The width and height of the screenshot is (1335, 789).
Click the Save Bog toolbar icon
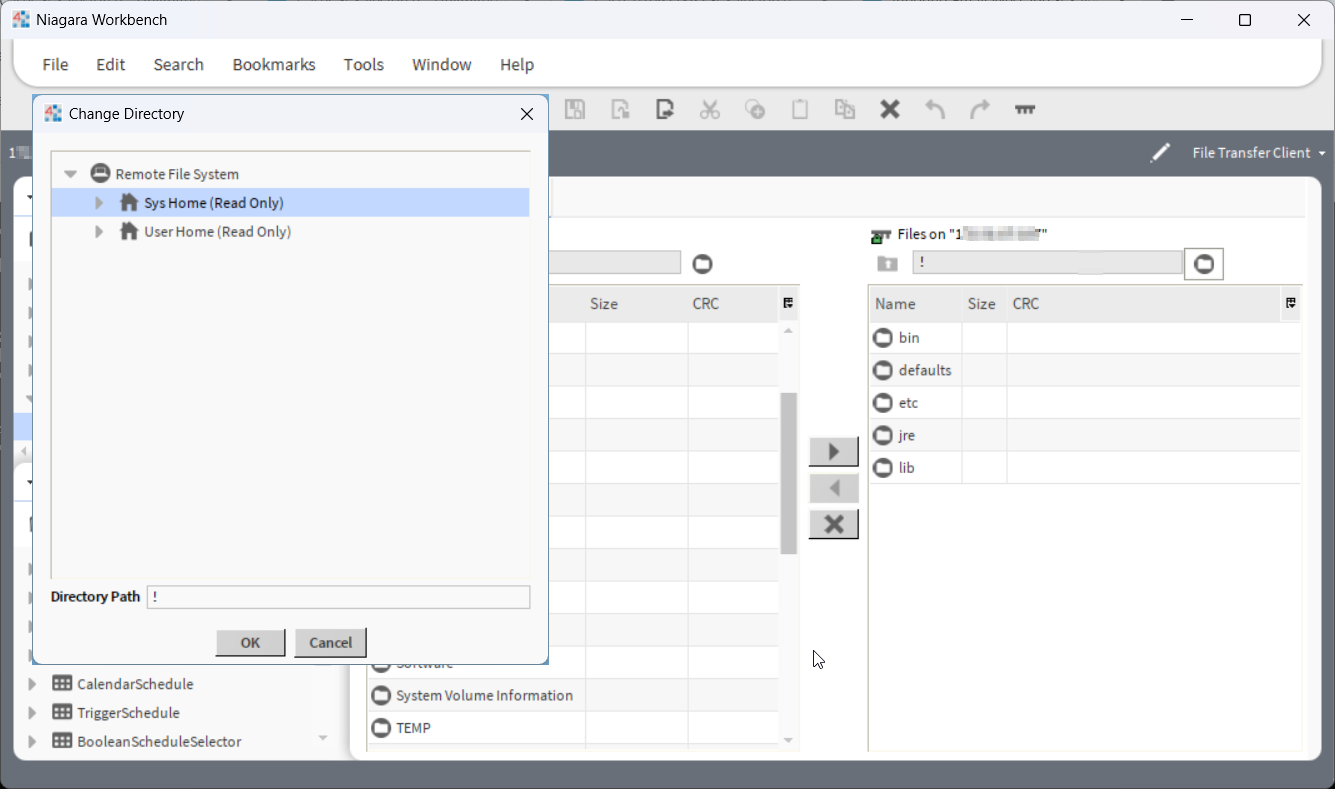(620, 110)
